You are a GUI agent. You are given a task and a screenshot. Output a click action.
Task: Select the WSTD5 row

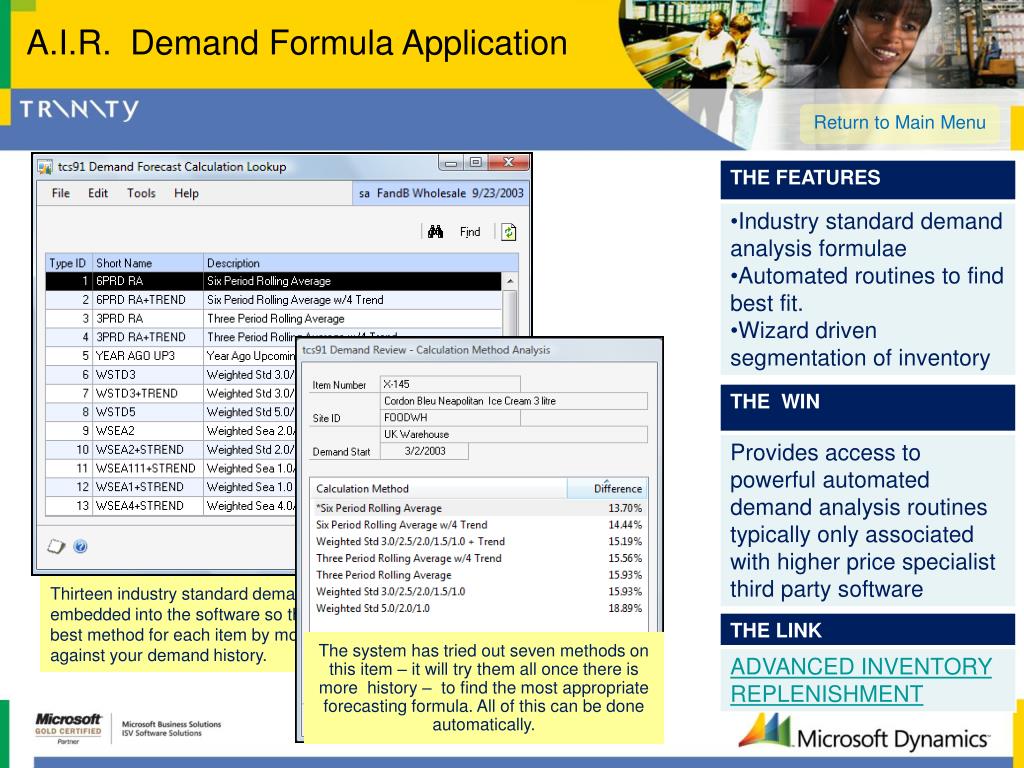coord(170,412)
